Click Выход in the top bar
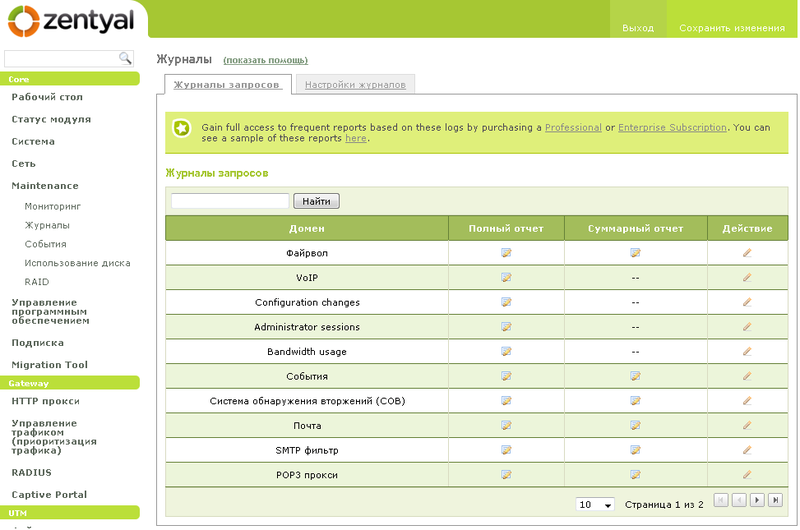 coord(638,28)
